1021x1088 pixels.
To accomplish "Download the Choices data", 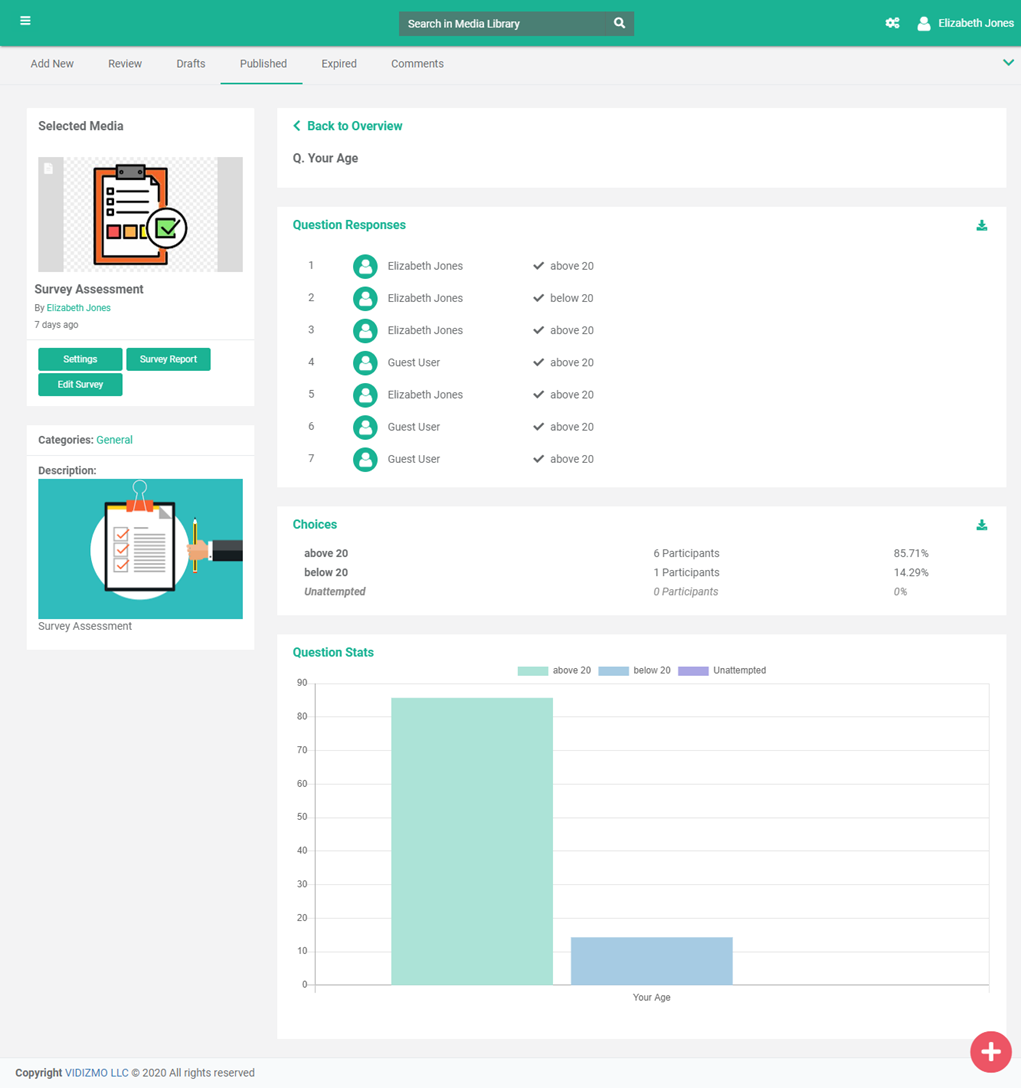I will 981,525.
